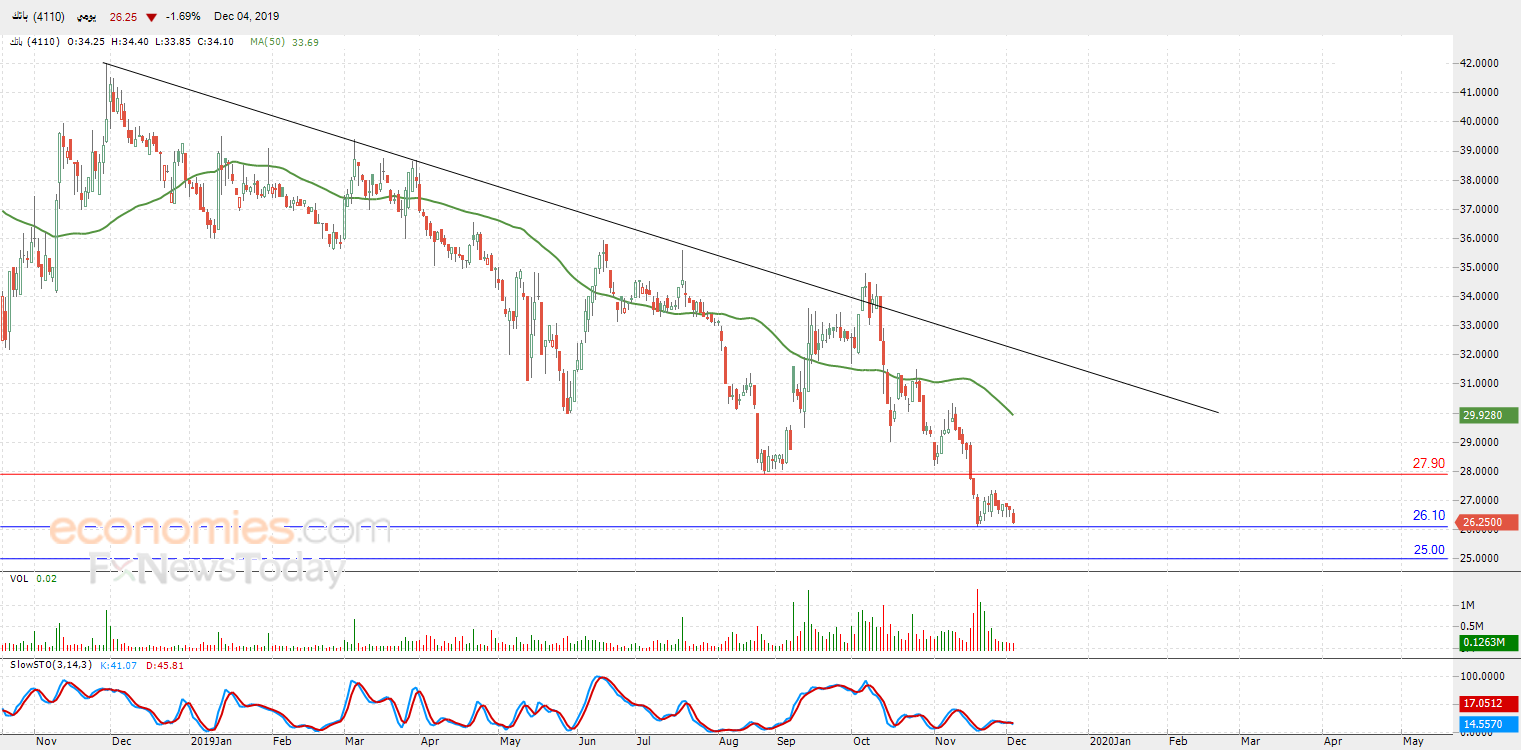Click the 2019Jan time axis label
Screen dimensions: 1521x750
(211, 742)
